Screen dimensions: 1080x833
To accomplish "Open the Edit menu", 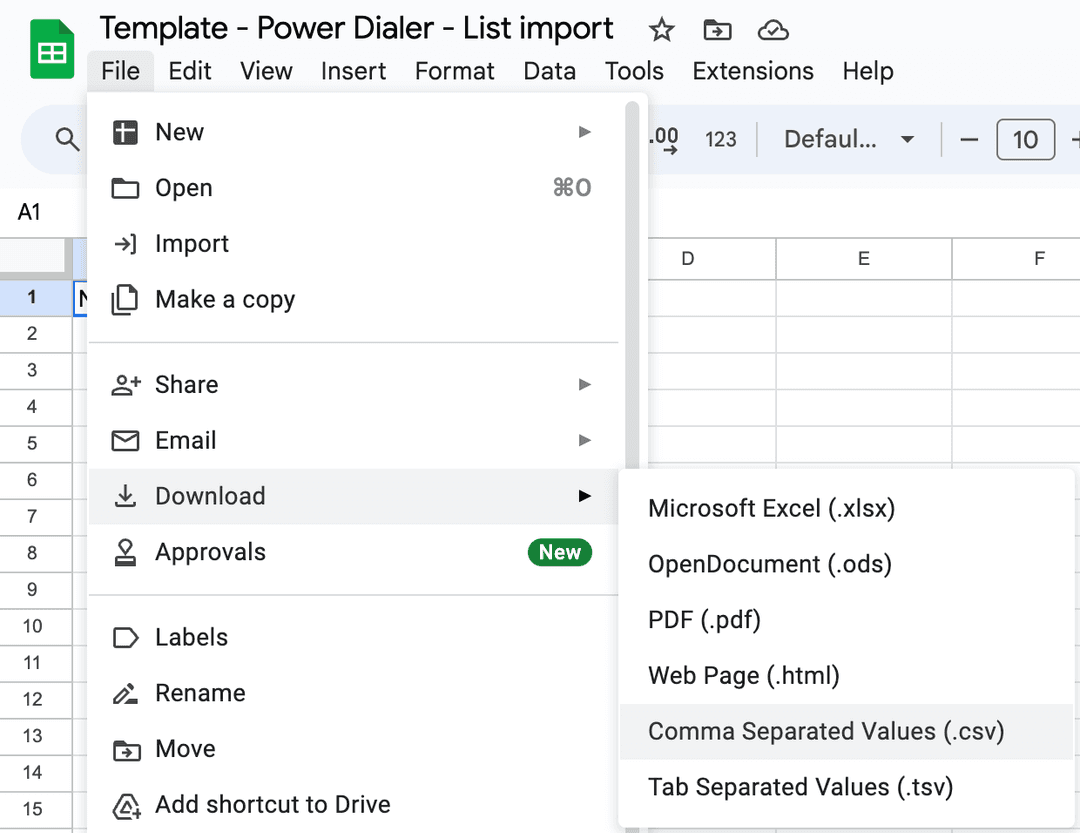I will (190, 71).
